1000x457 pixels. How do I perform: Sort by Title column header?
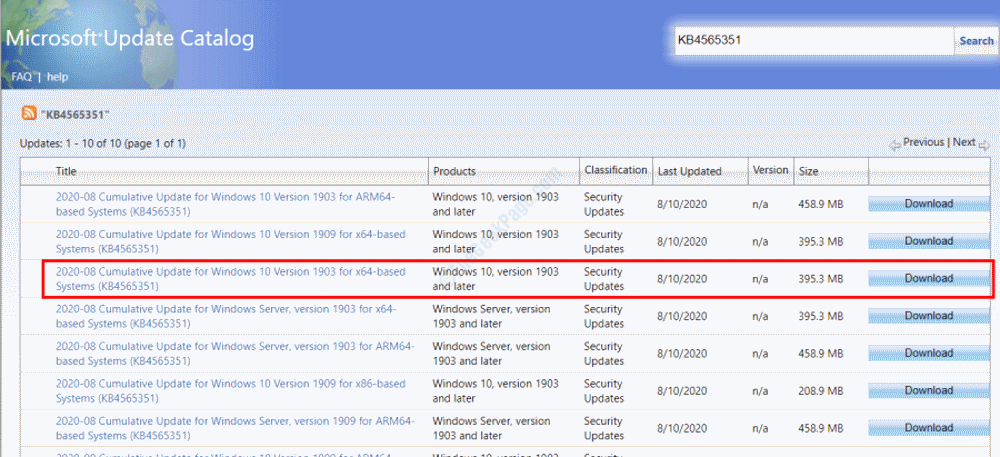click(x=66, y=171)
